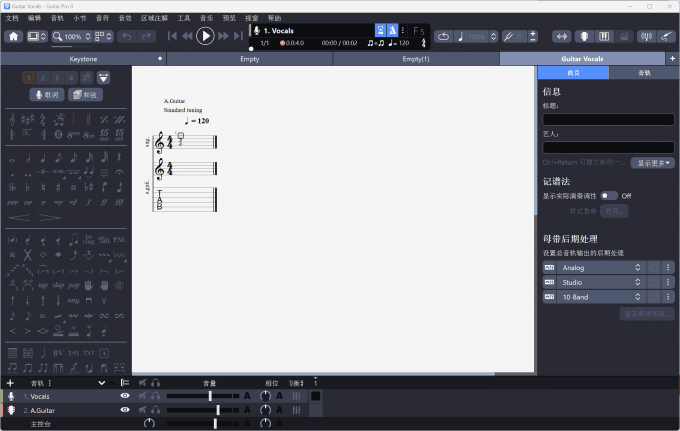The image size is (680, 431).
Task: Apply the flat accidental
Action: pyautogui.click(x=28, y=187)
